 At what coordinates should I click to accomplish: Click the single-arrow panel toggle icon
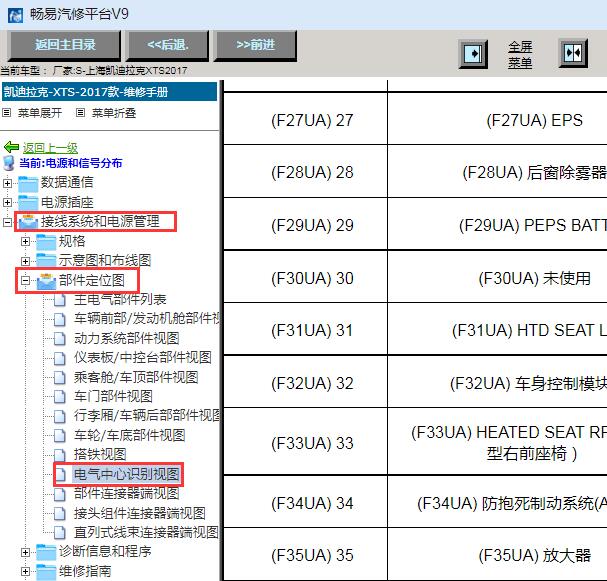[473, 53]
